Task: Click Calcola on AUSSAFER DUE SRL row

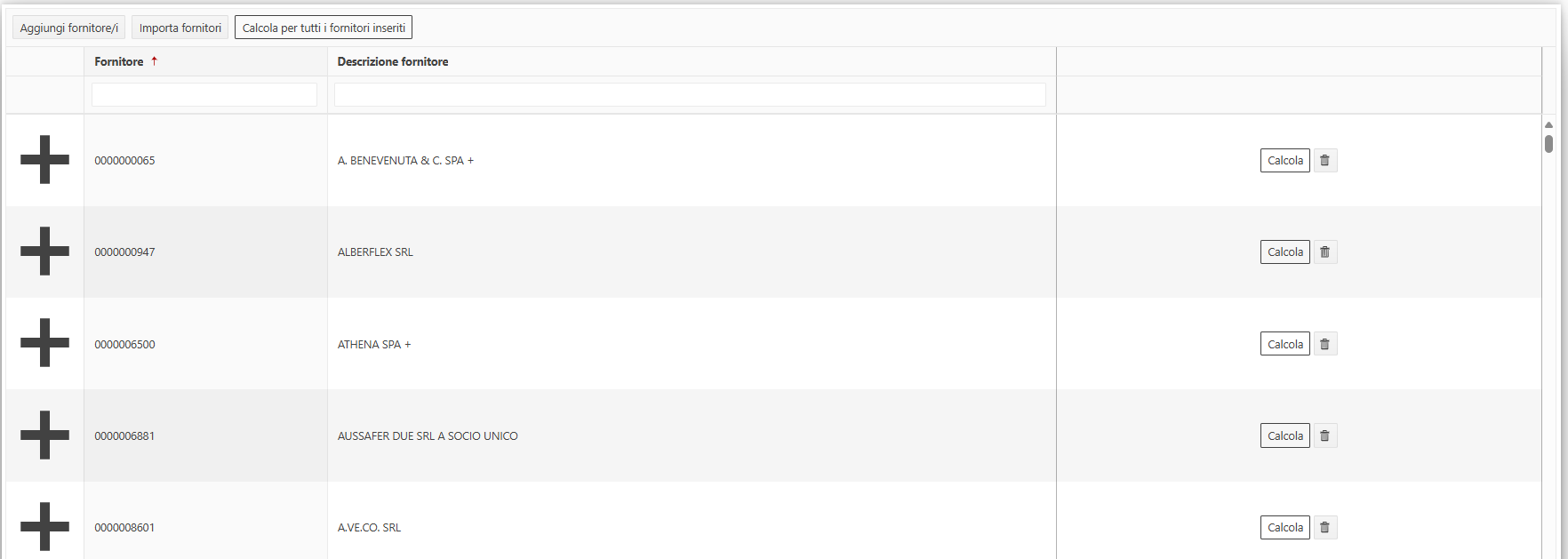Action: (1284, 436)
